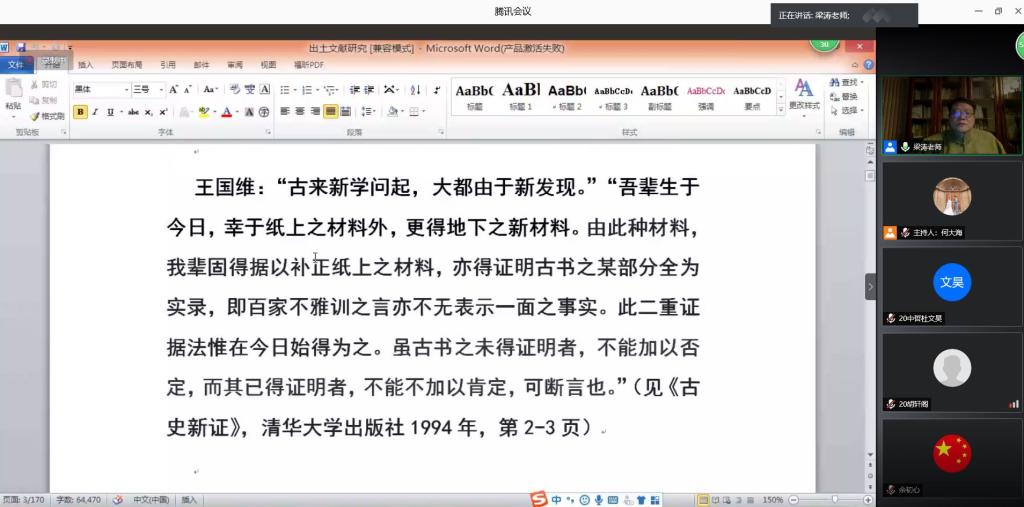Click the microphone icon in IME toolbar
The image size is (1024, 507).
(598, 500)
